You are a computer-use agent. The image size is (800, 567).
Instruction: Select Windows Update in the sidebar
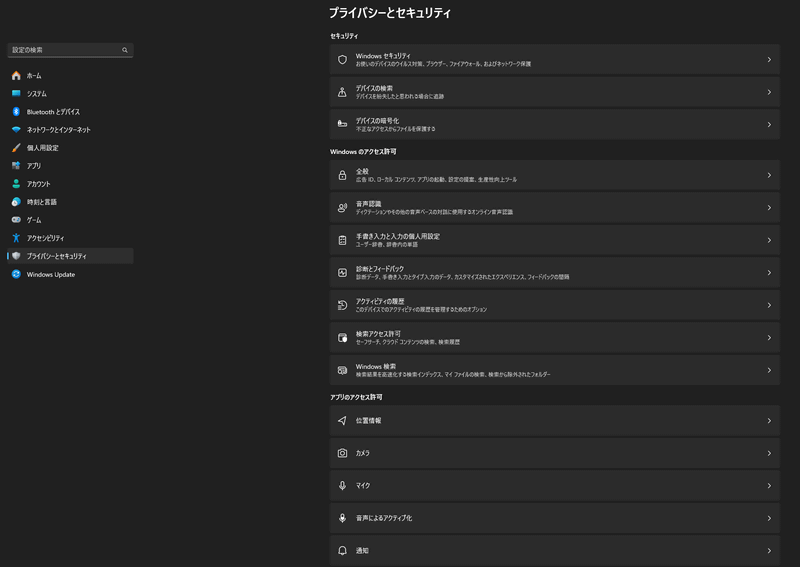[x=70, y=274]
